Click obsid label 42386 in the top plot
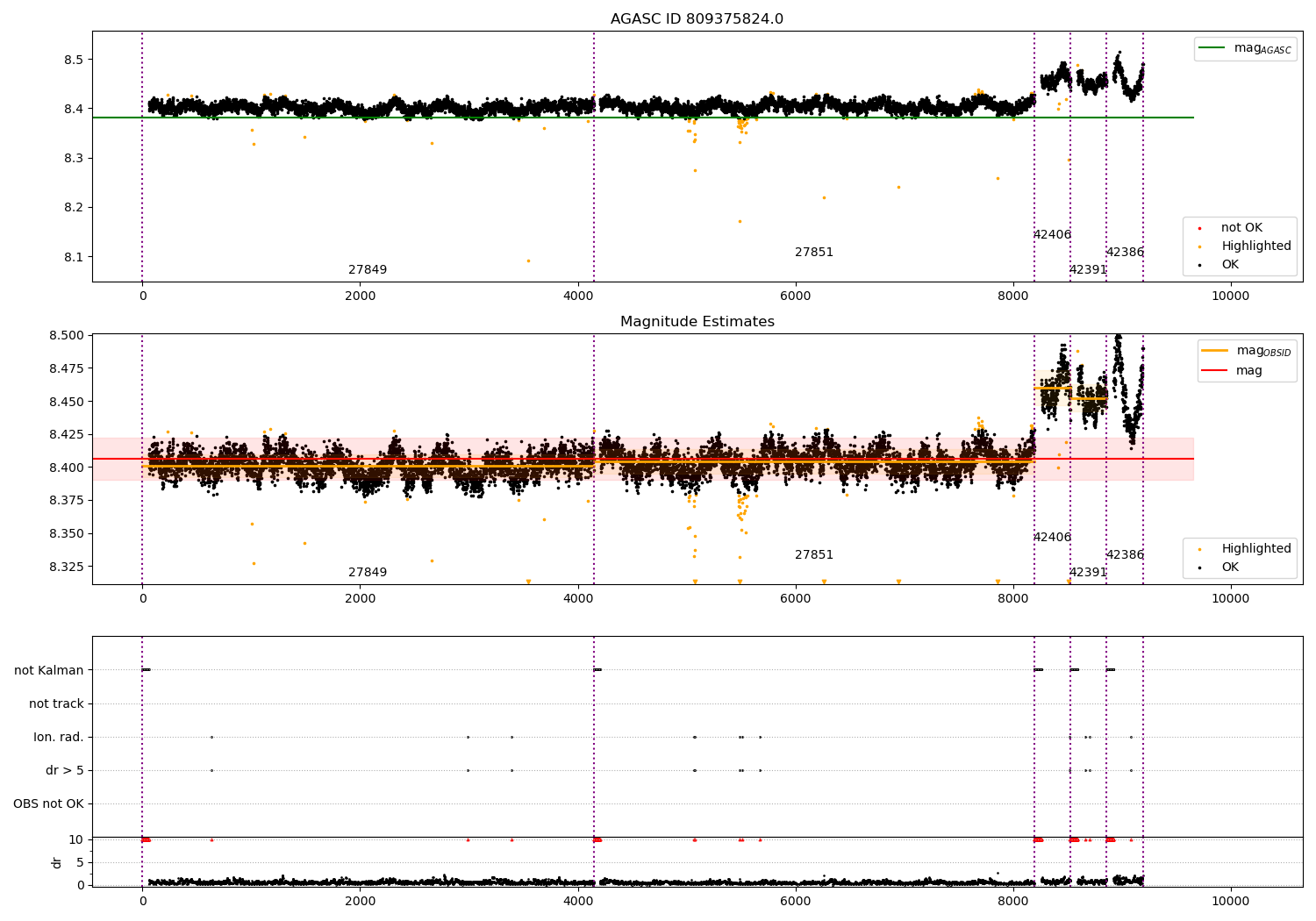Image resolution: width=1316 pixels, height=921 pixels. [1125, 253]
